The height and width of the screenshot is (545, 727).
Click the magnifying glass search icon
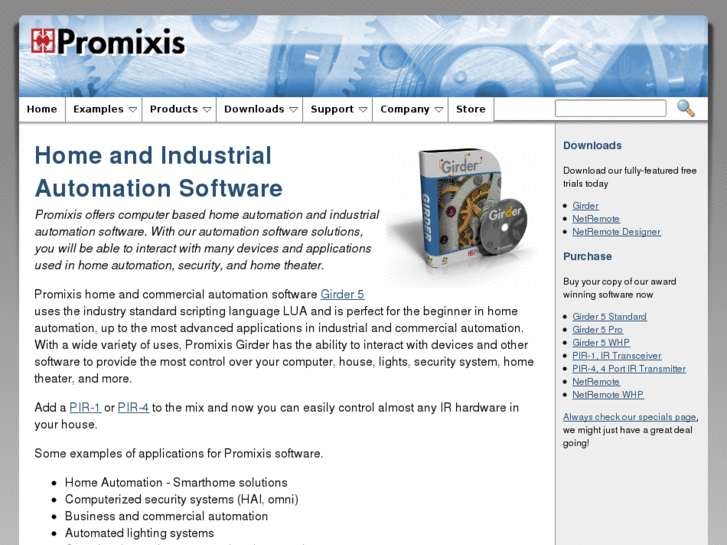pos(685,109)
